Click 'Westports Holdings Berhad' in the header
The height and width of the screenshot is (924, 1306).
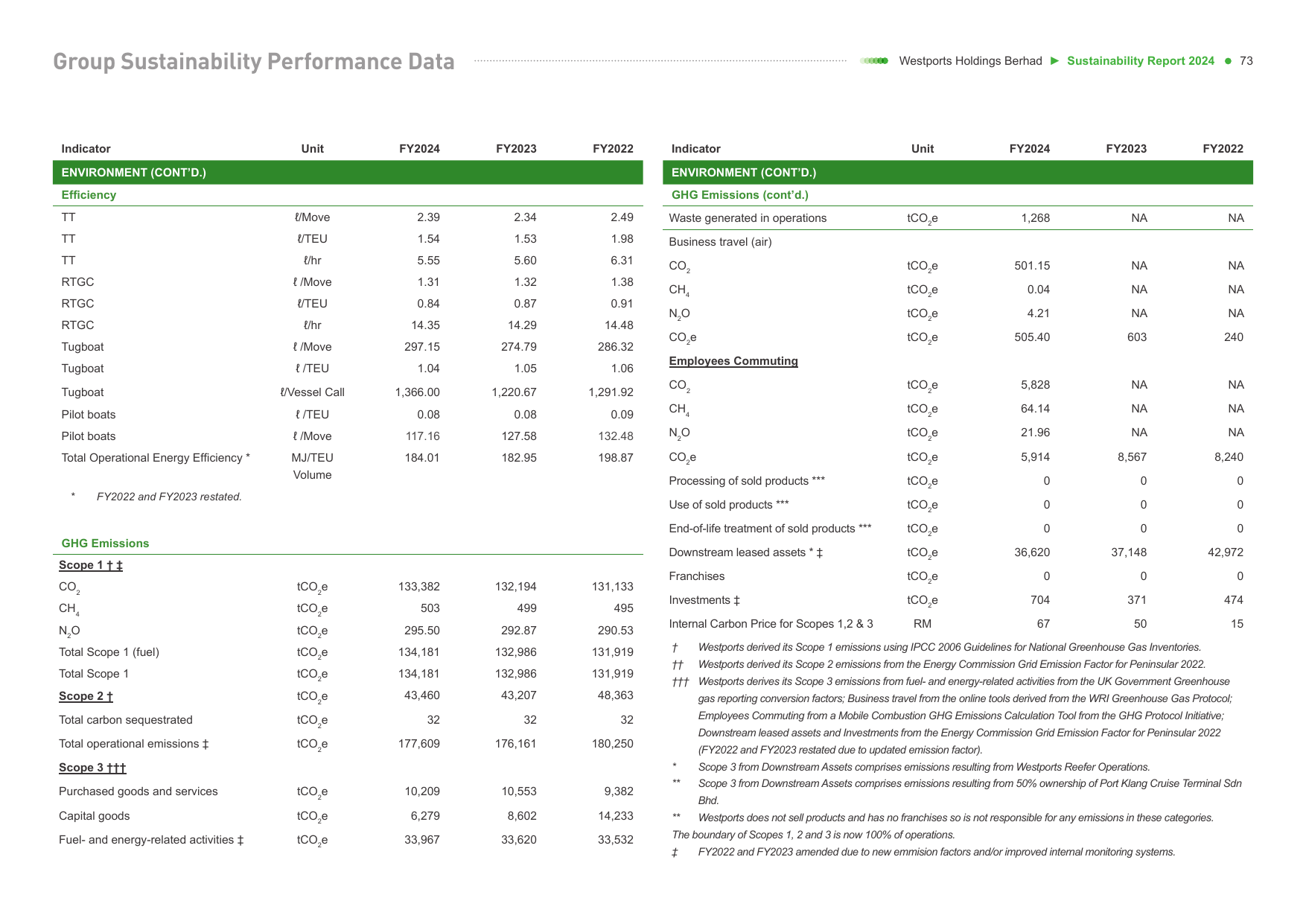(x=970, y=61)
